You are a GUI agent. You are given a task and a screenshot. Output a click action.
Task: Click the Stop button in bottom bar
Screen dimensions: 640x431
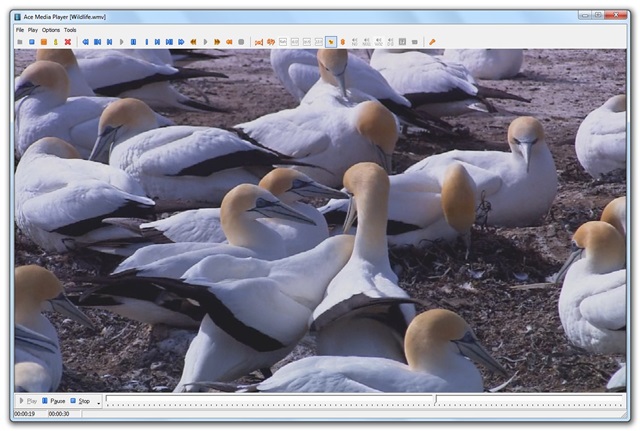tap(80, 401)
